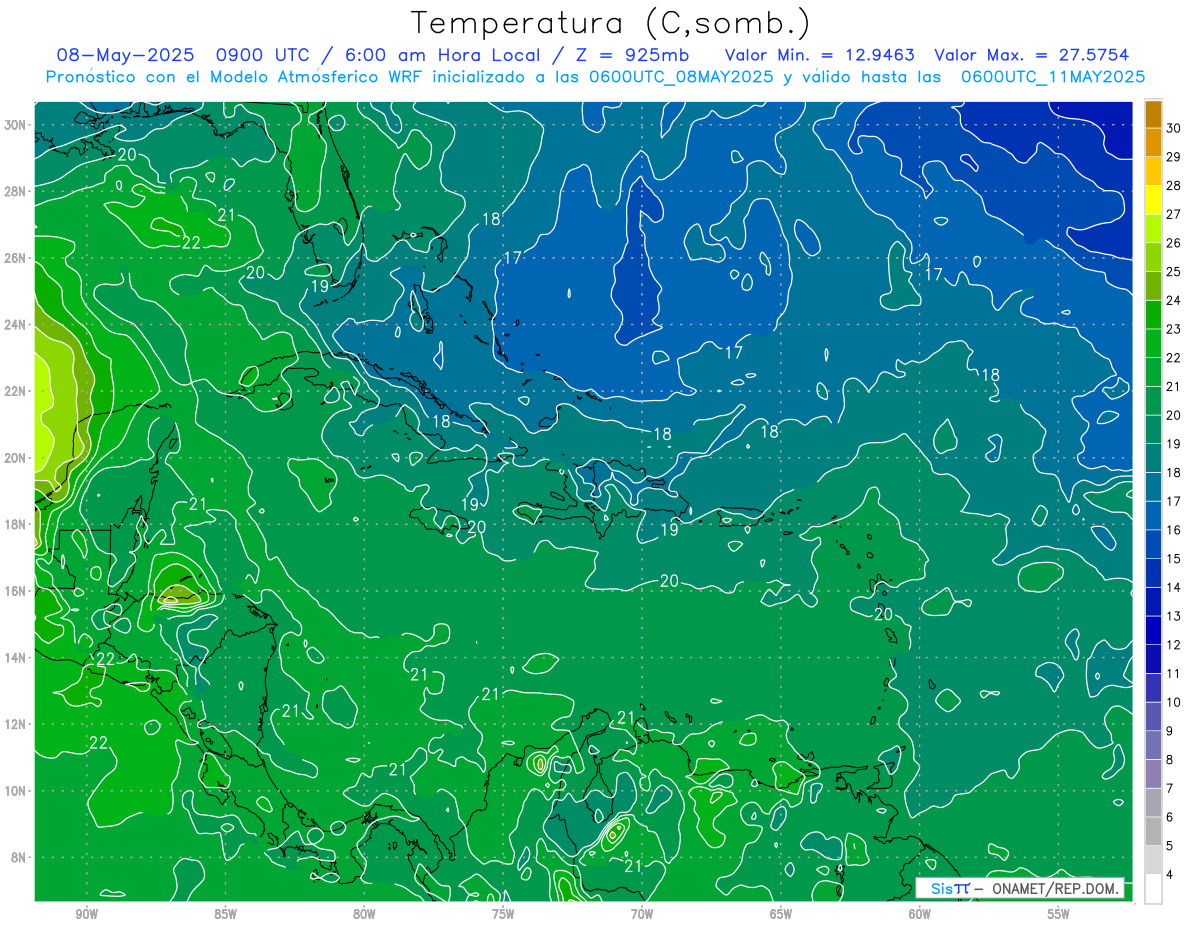The width and height of the screenshot is (1200, 927).
Task: Click 'Valor Max. = 27.5754' text
Action: click(1033, 55)
